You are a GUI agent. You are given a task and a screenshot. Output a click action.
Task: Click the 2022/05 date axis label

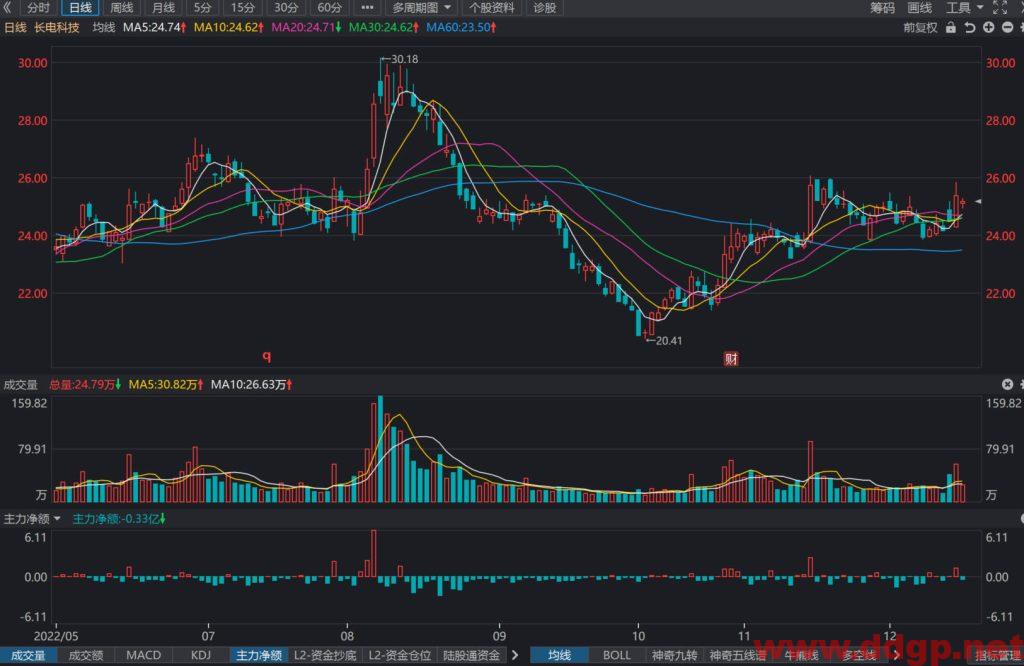(x=56, y=636)
